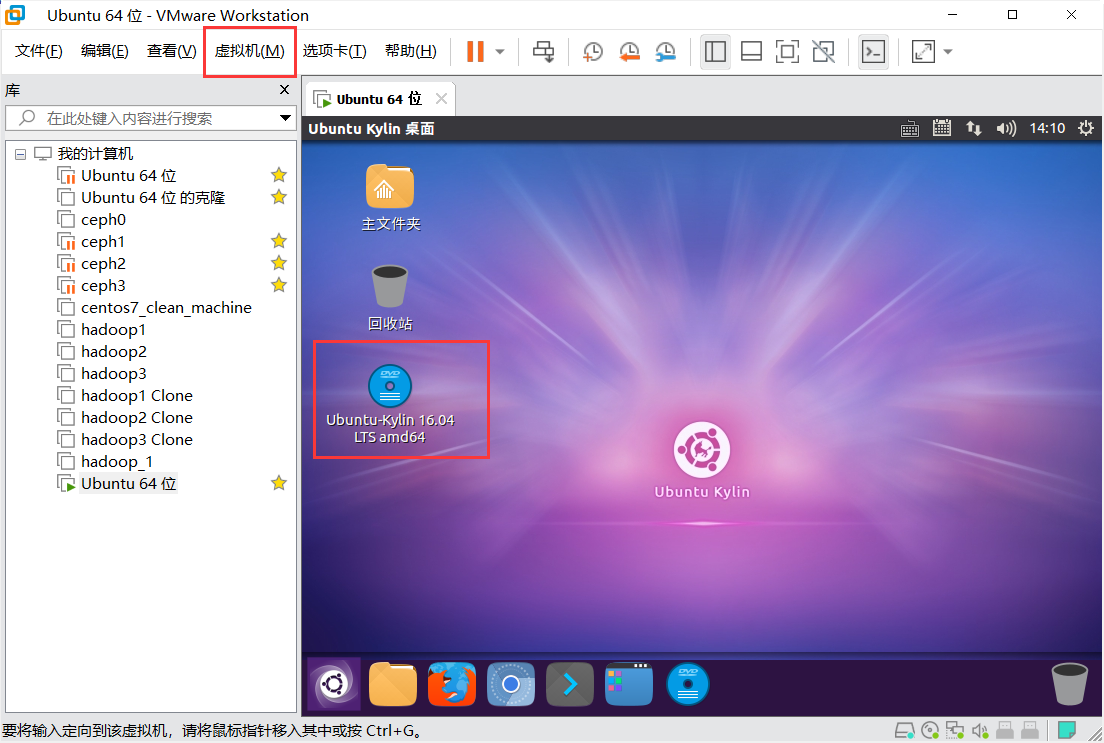Revert the virtual machine to its snapshot

point(629,51)
